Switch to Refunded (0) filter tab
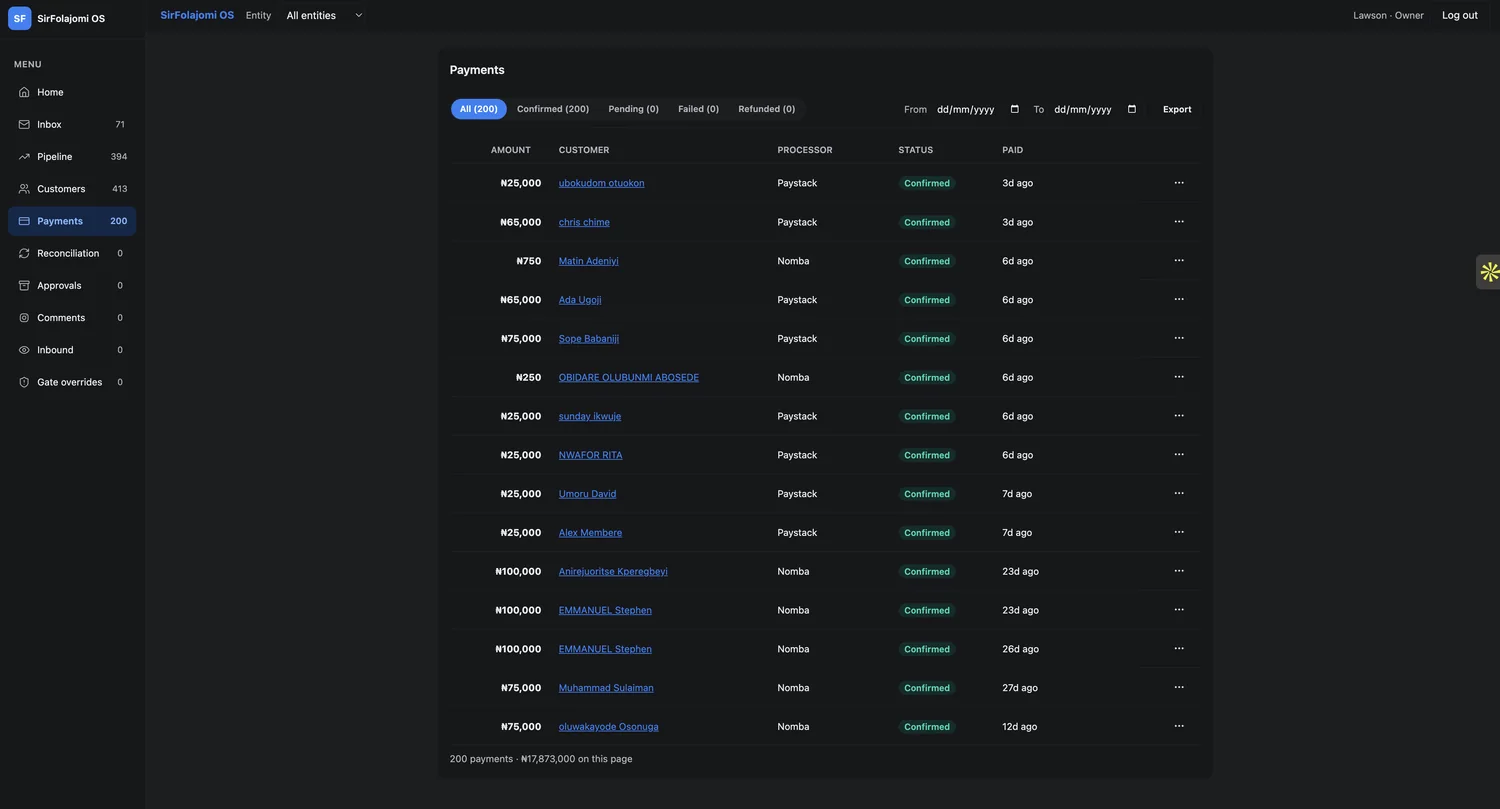Screen dimensions: 1500x809 767,109
